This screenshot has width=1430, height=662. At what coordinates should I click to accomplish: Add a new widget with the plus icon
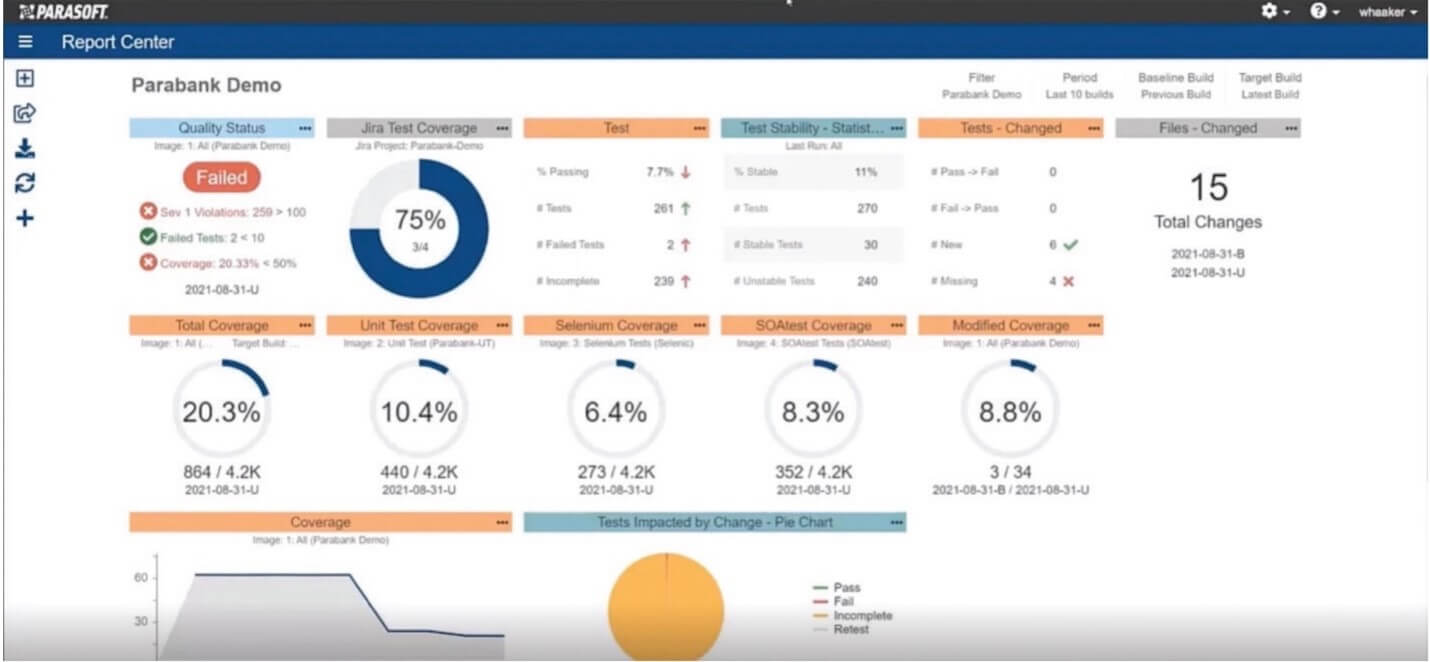(x=26, y=215)
